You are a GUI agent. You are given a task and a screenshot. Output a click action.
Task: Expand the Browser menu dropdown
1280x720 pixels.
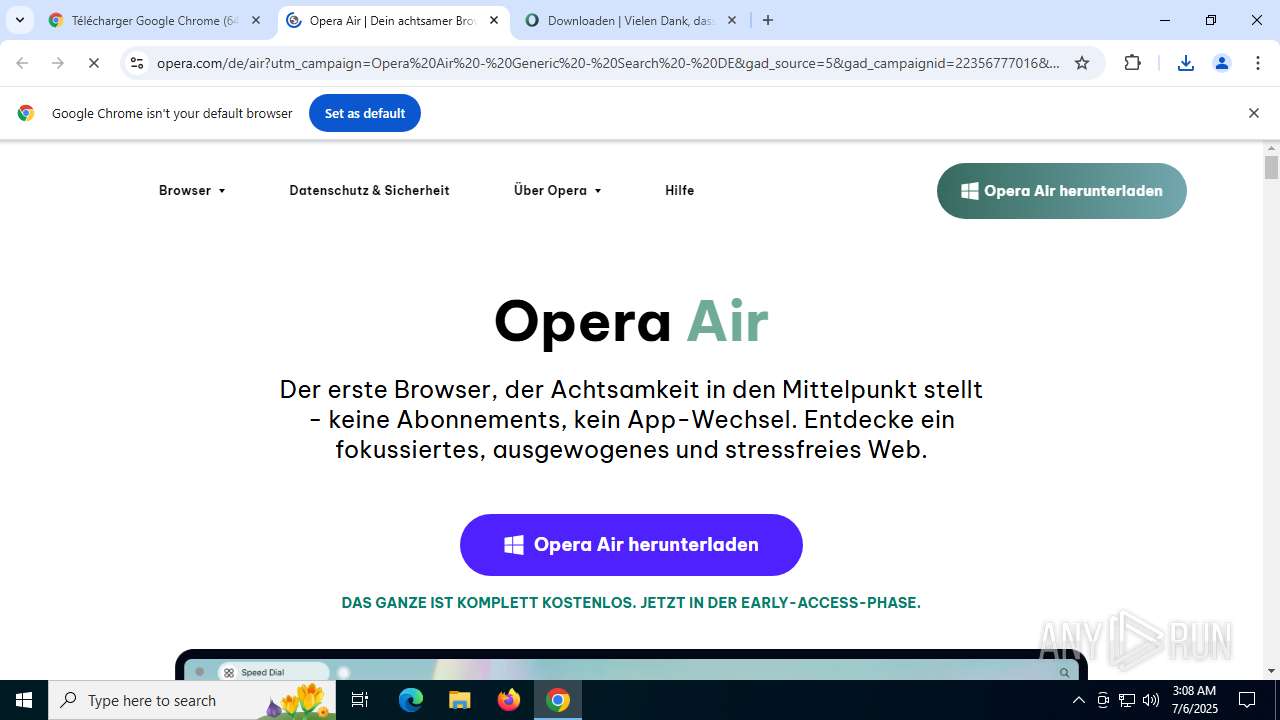[192, 190]
